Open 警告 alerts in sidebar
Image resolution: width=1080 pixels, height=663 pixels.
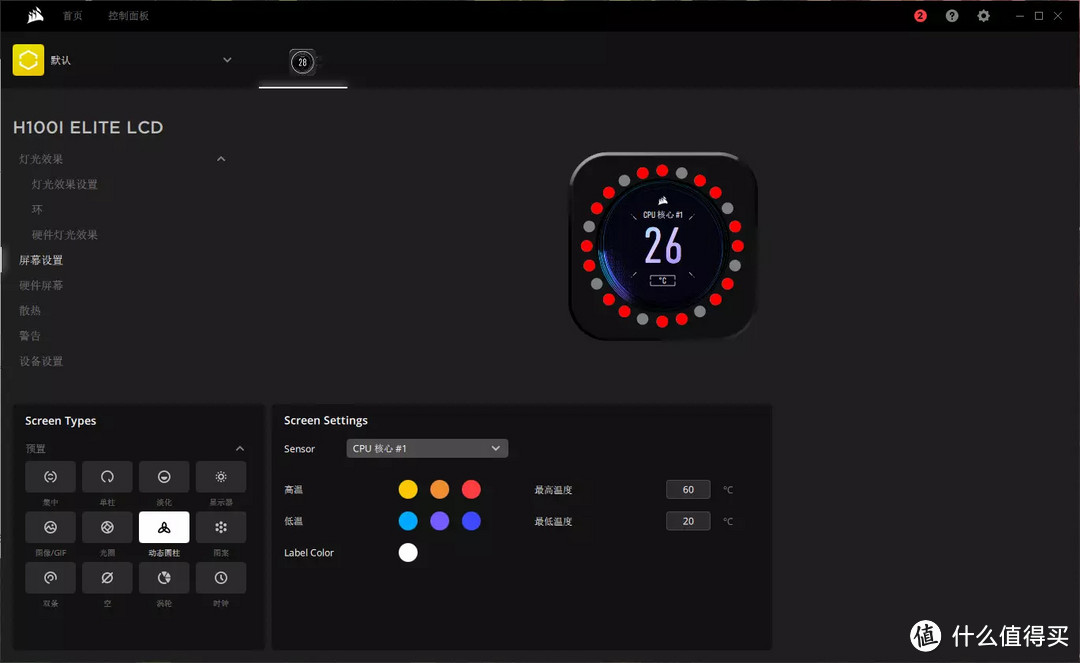(30, 335)
